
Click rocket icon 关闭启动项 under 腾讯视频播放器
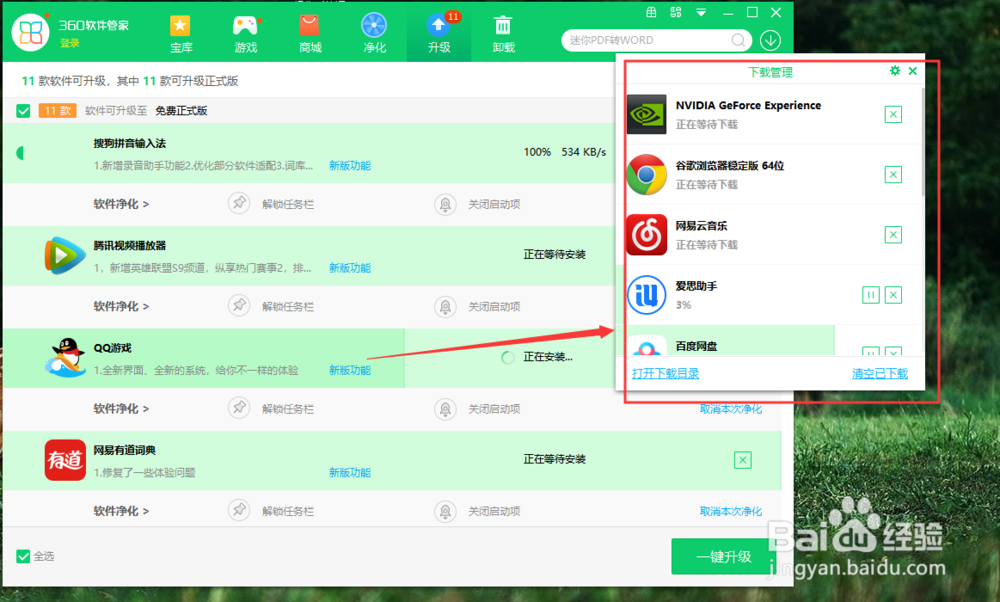click(x=445, y=307)
